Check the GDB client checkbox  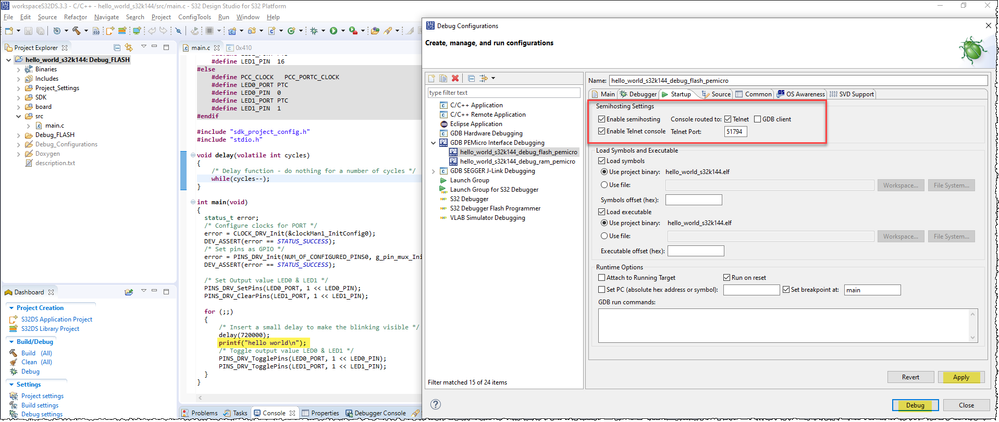[x=758, y=119]
